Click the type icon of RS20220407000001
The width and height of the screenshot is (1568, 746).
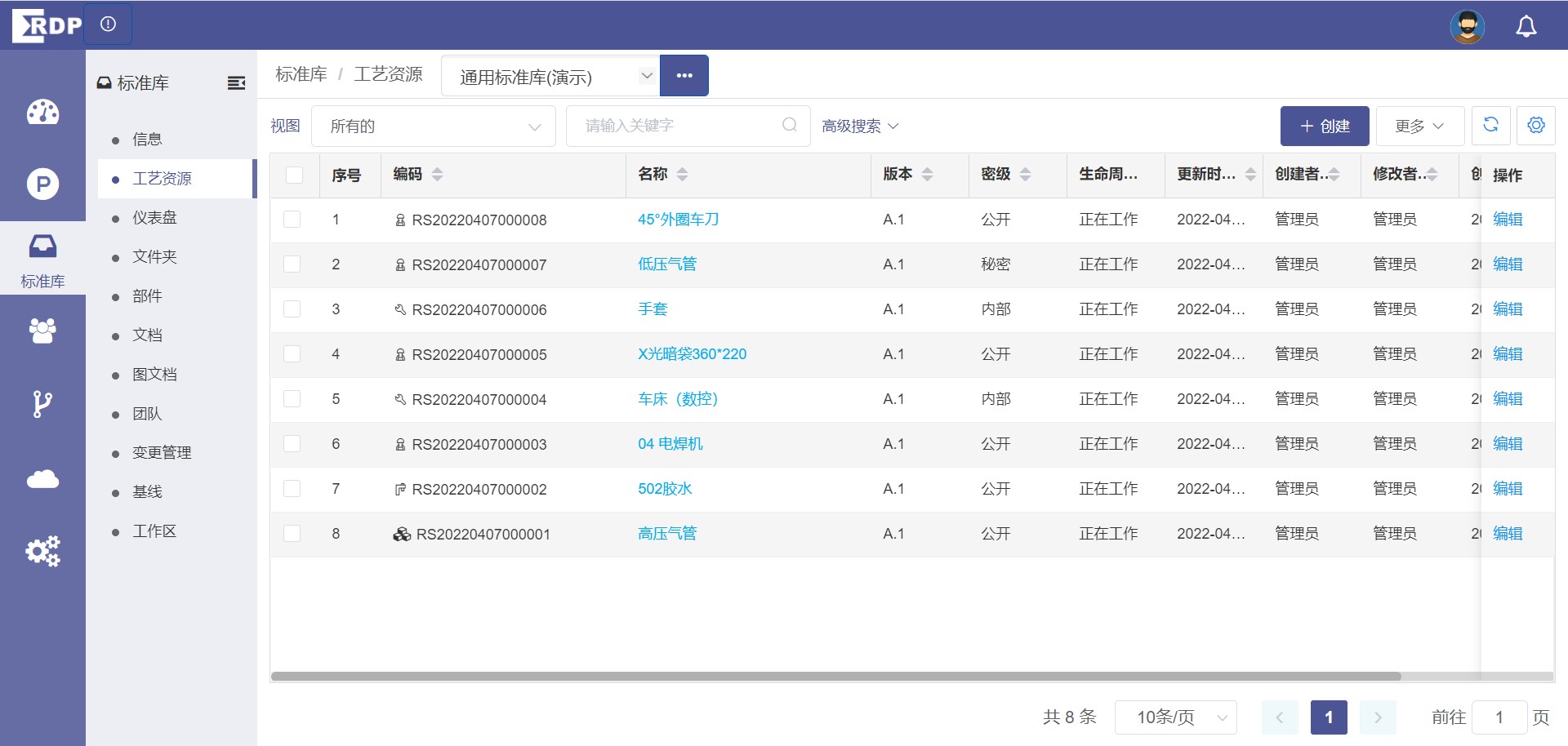pyautogui.click(x=402, y=534)
